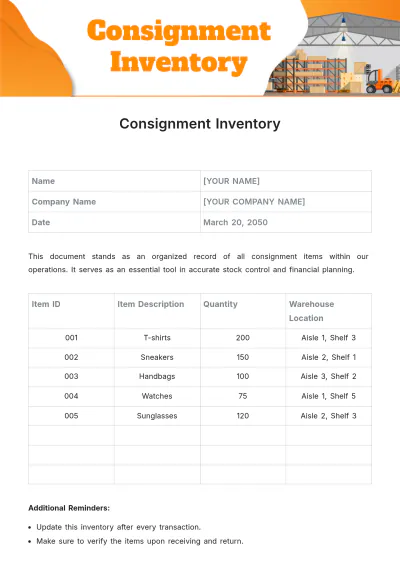Select item ID '004' cell
This screenshot has width=400, height=566.
[71, 396]
